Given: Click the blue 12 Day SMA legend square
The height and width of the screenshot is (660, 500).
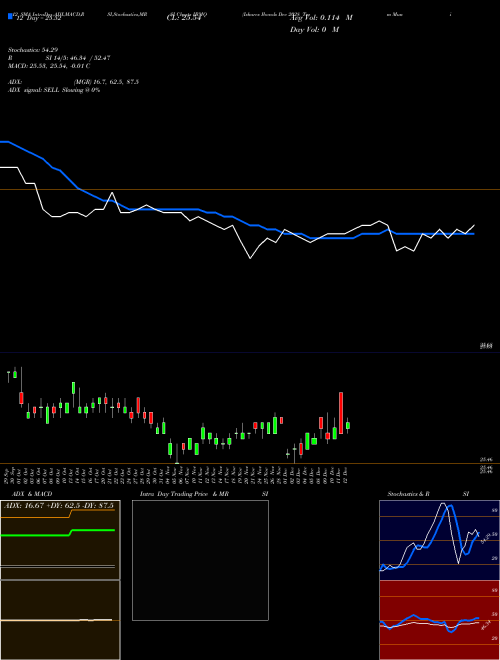Looking at the screenshot, I should pyautogui.click(x=11, y=16).
